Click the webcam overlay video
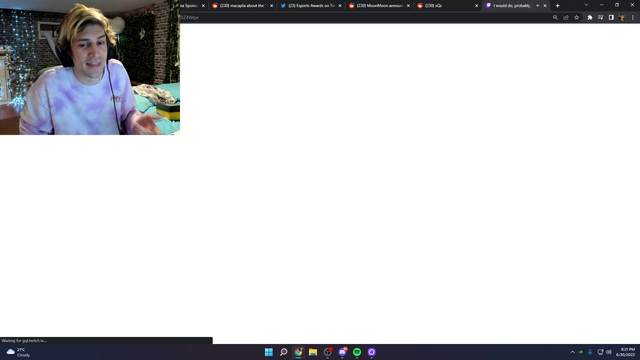640x360 pixels. pyautogui.click(x=90, y=67)
